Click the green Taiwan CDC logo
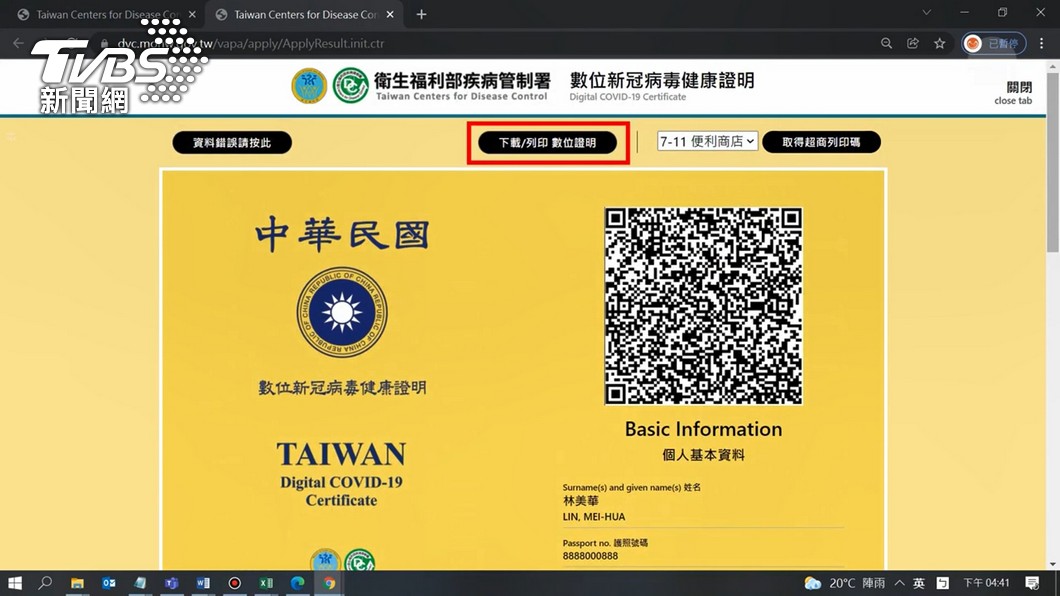 pos(350,86)
